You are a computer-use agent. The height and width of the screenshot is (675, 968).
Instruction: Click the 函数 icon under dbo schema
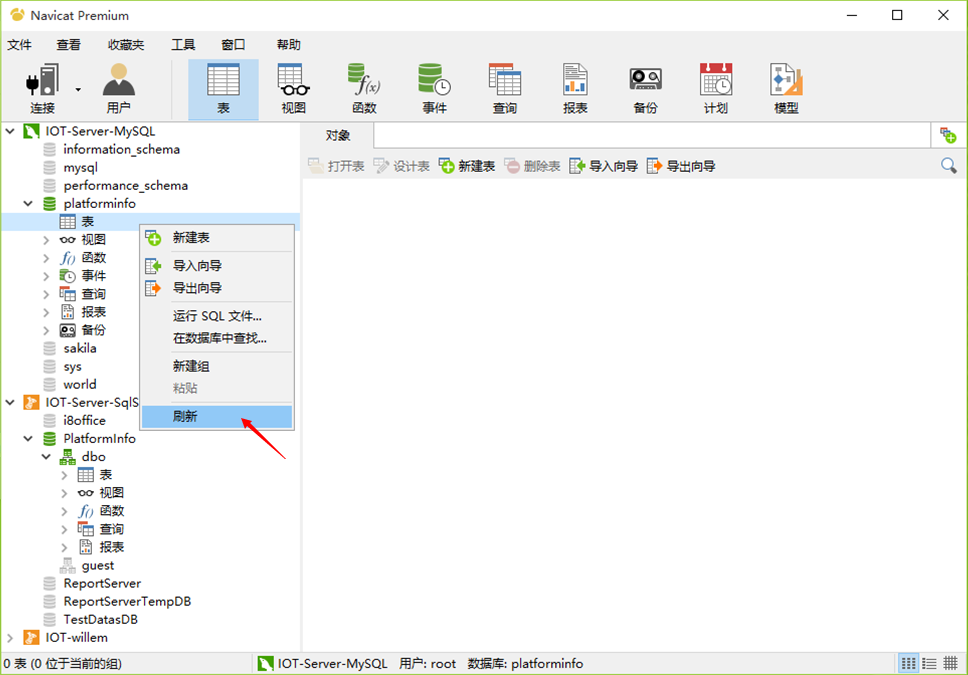point(86,511)
